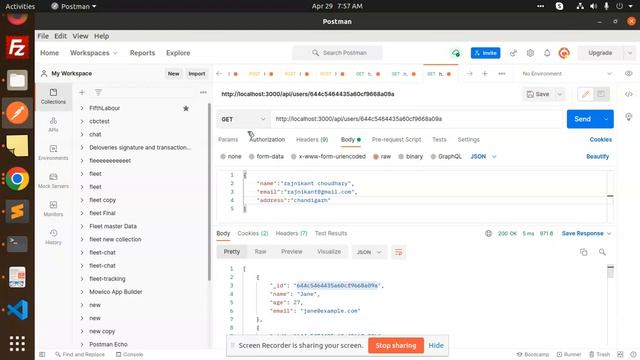
Task: Launch Google Chrome from the dock
Action: [x=17, y=179]
